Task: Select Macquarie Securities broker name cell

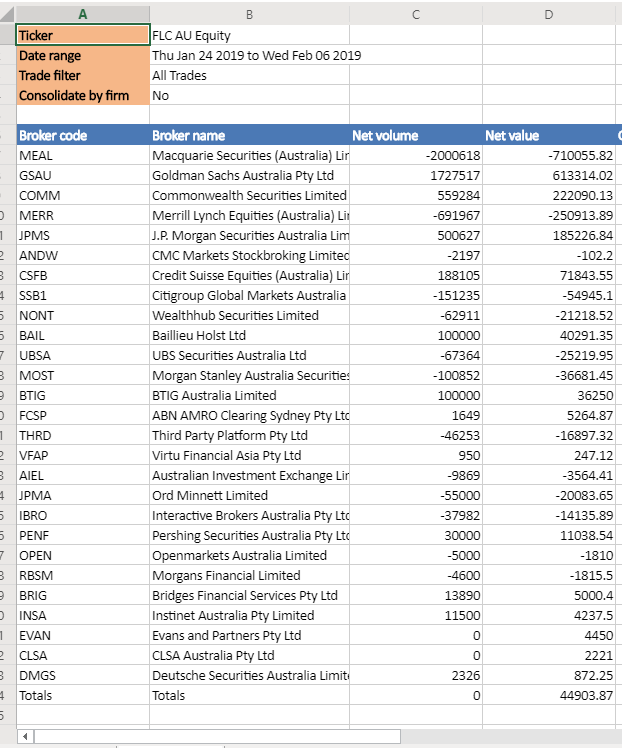Action: click(x=249, y=156)
